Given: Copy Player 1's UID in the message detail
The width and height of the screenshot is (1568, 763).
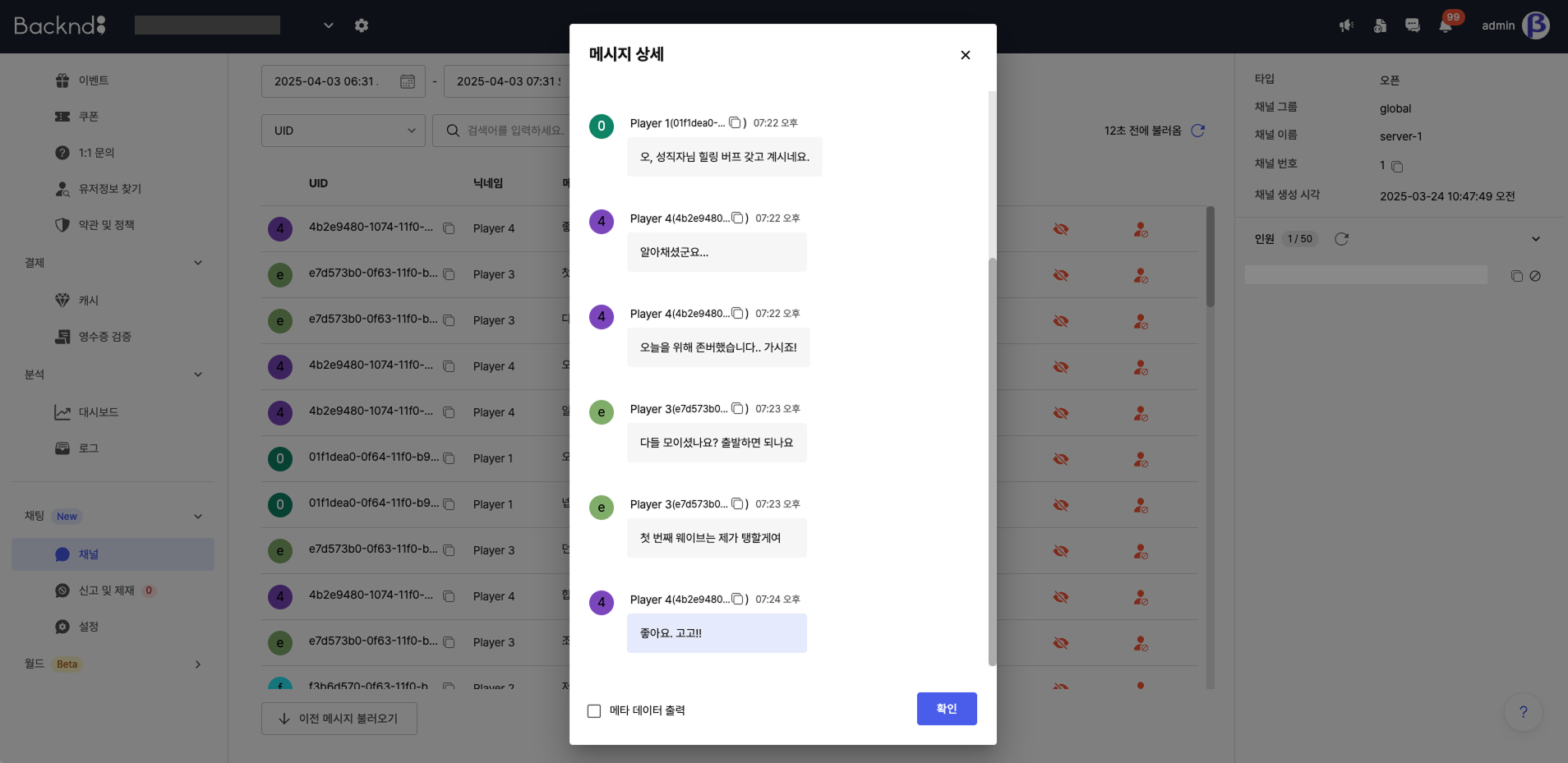Looking at the screenshot, I should [x=736, y=122].
